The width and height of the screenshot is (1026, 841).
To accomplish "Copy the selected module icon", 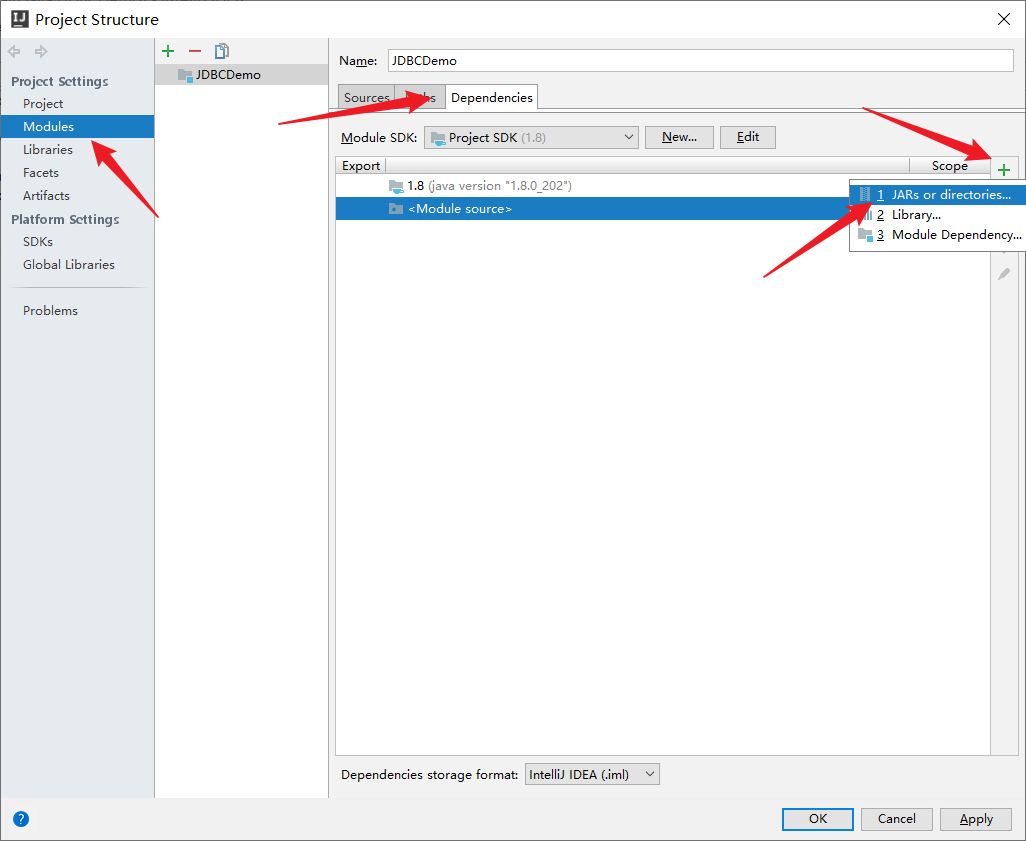I will [222, 51].
